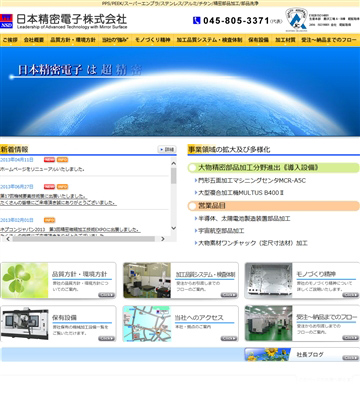Click the news vertical scrollbar thumb
This screenshot has height=396, width=360.
click(173, 176)
